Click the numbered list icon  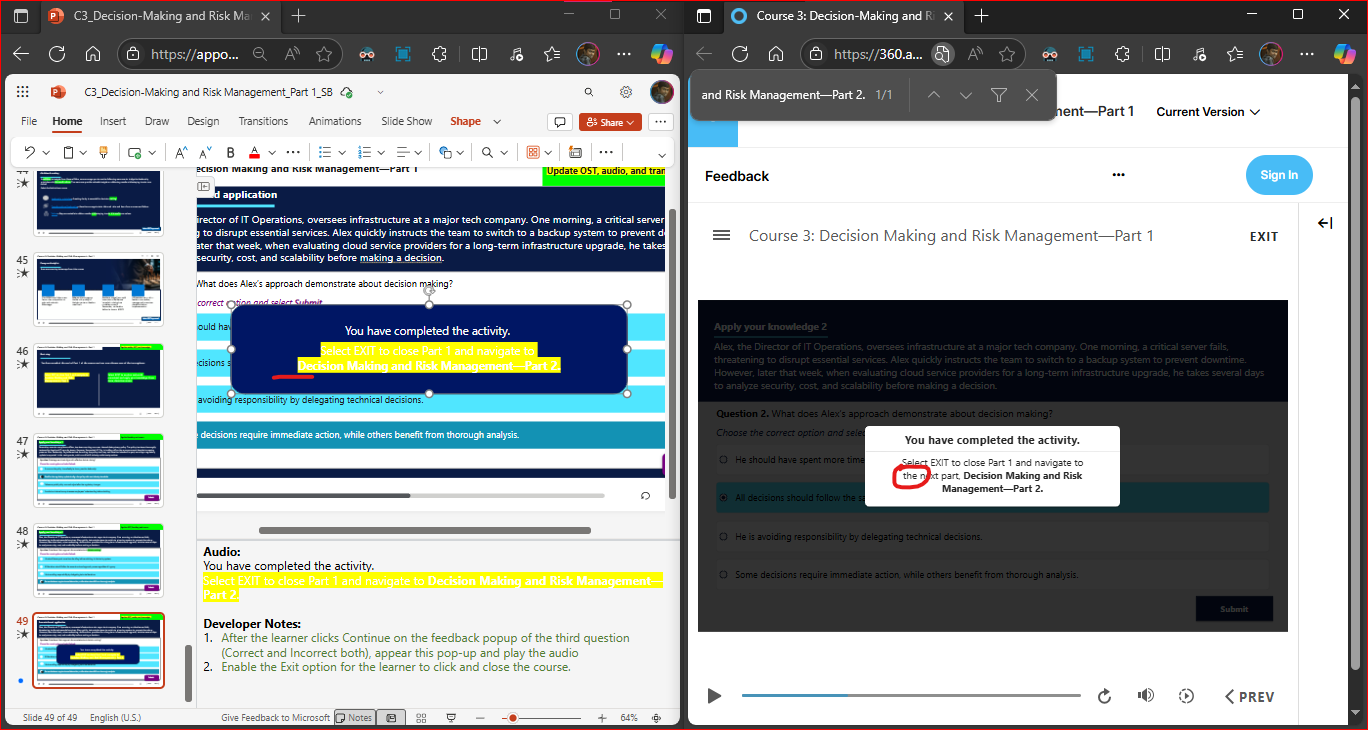pyautogui.click(x=364, y=152)
